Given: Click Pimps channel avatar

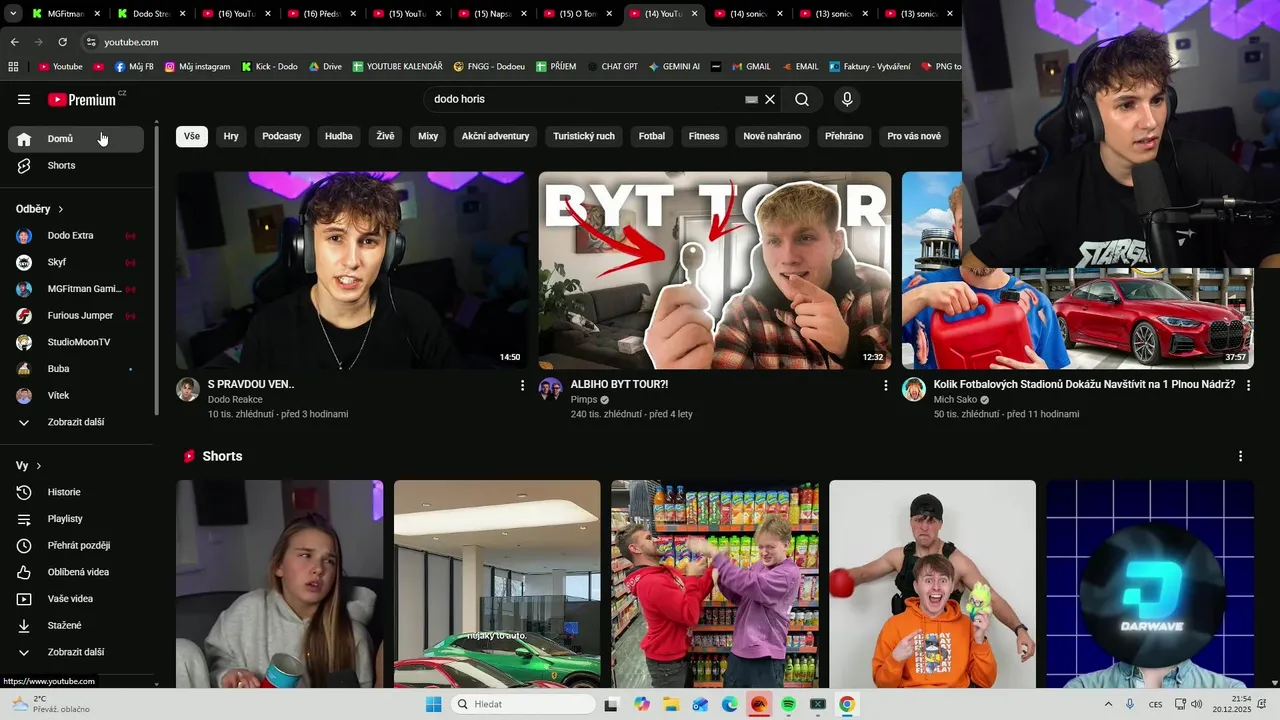Looking at the screenshot, I should point(550,389).
